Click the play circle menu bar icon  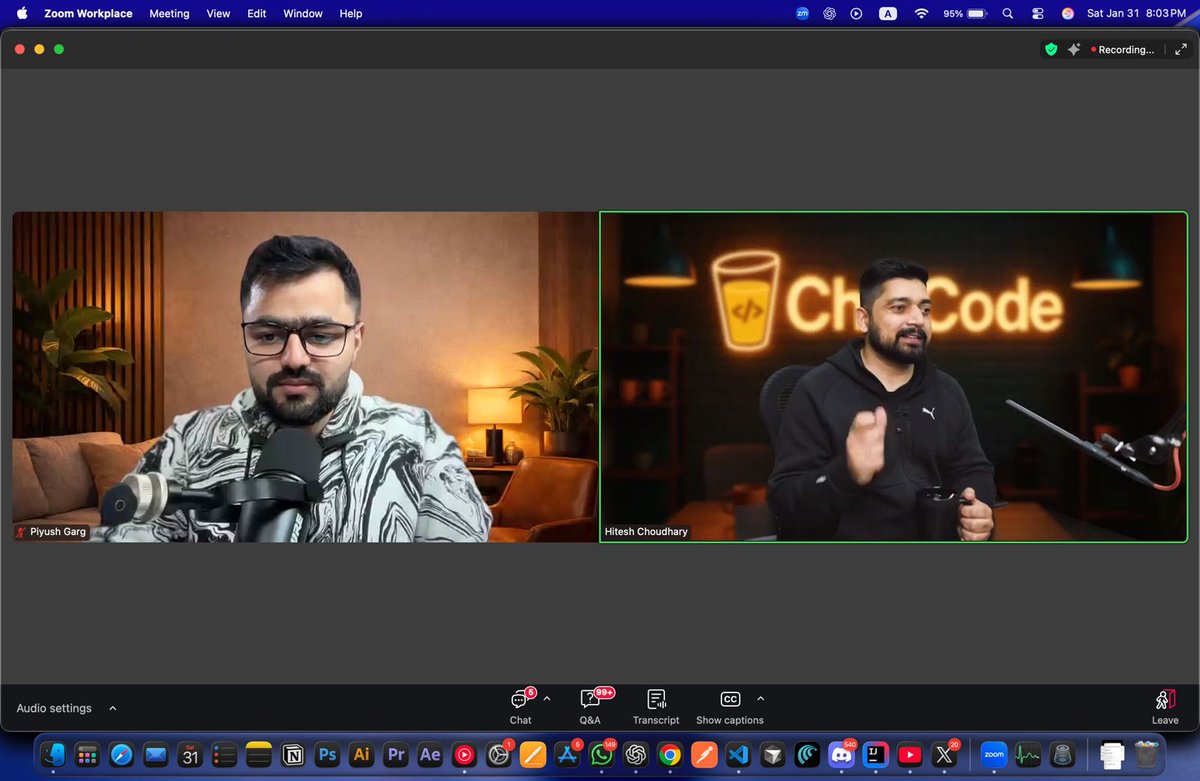[x=857, y=13]
